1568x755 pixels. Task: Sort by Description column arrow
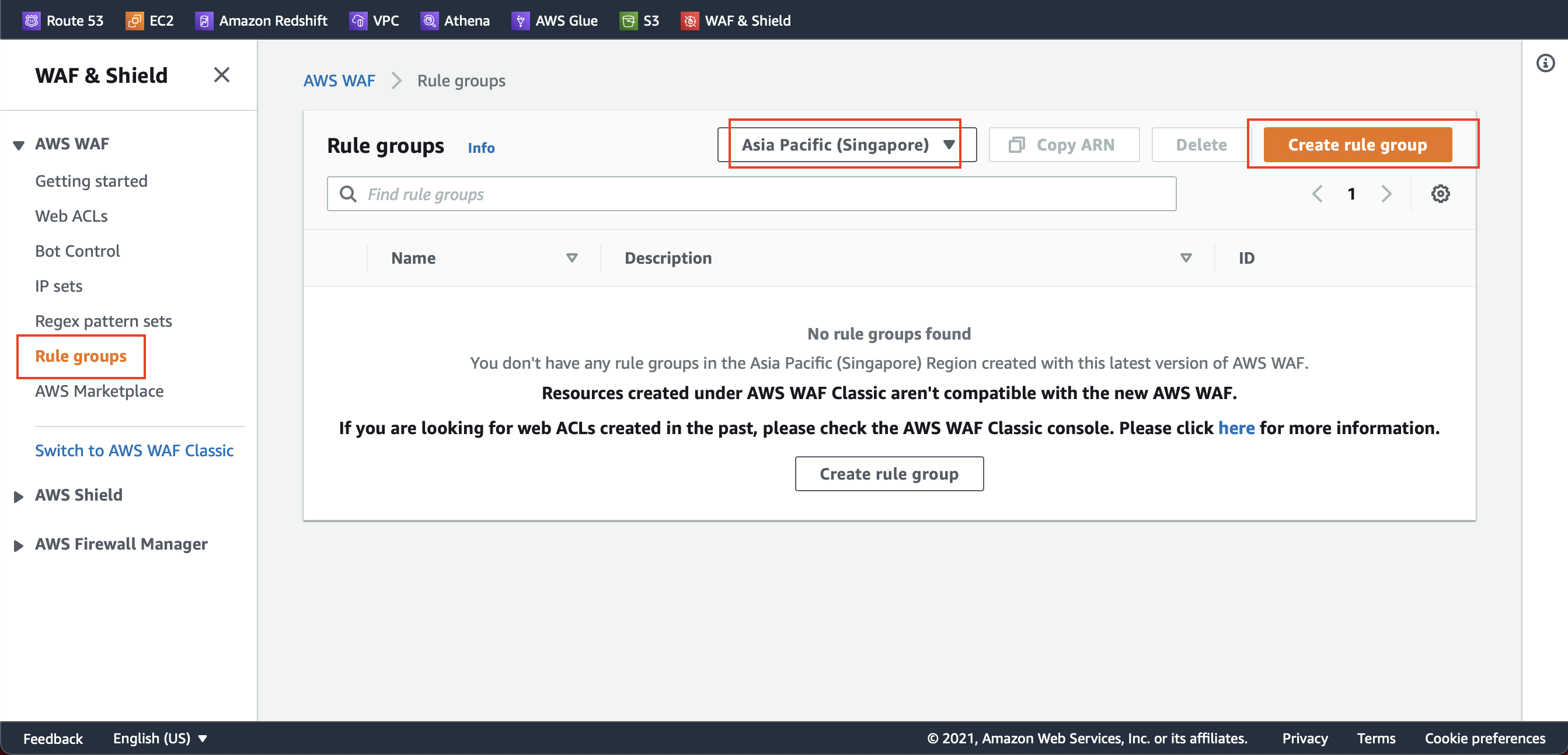pyautogui.click(x=1186, y=258)
